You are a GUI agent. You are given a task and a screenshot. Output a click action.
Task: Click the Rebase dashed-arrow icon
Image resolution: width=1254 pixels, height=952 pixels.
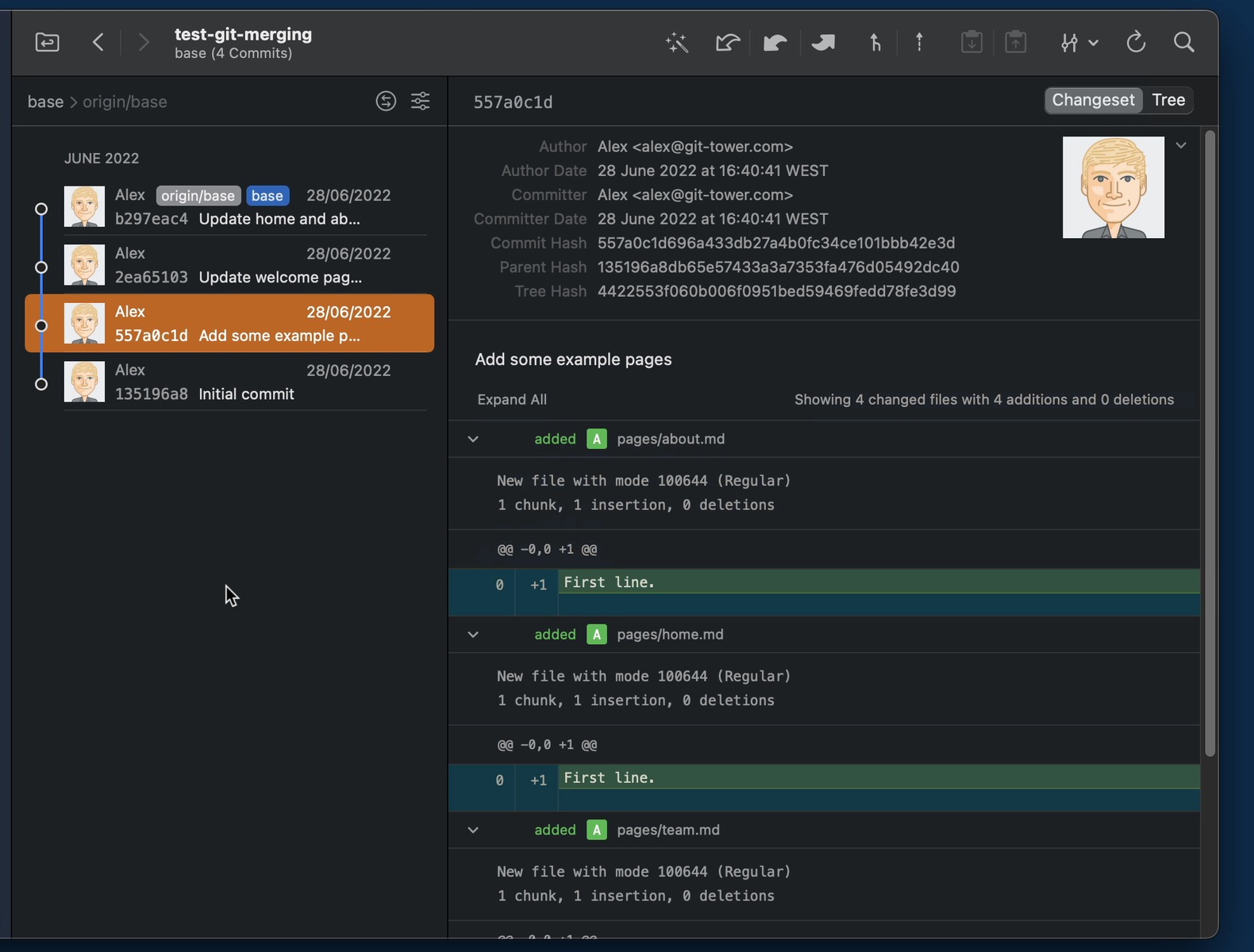coord(919,43)
